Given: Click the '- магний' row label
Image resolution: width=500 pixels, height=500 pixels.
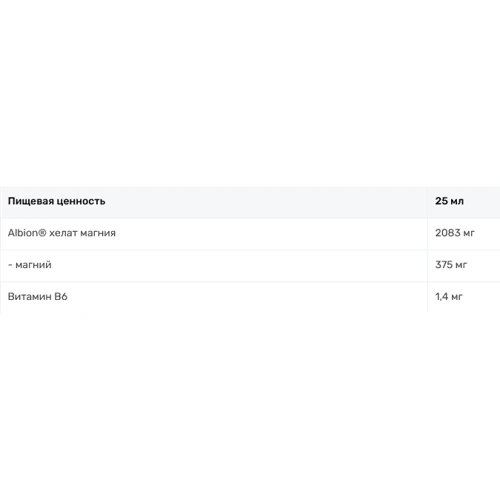Looking at the screenshot, I should [x=30, y=265].
